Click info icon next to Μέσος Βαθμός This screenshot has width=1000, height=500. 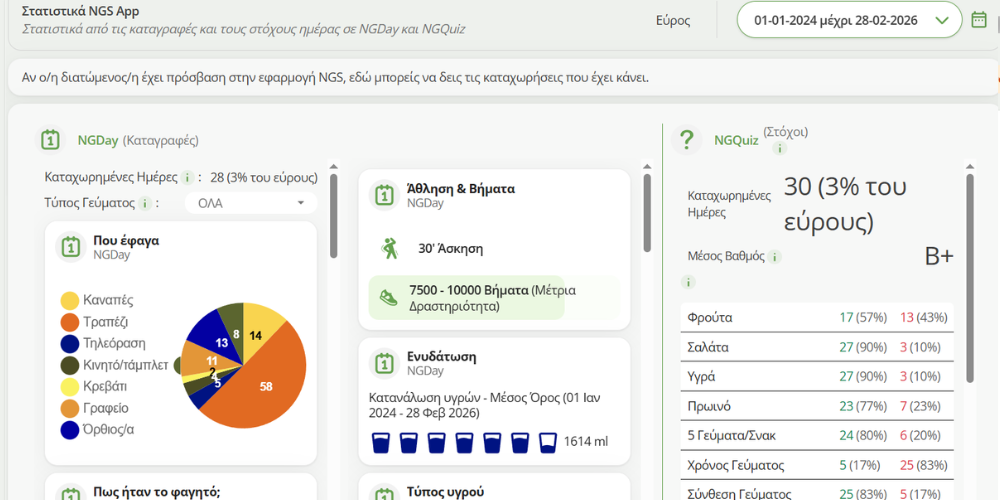coord(775,257)
